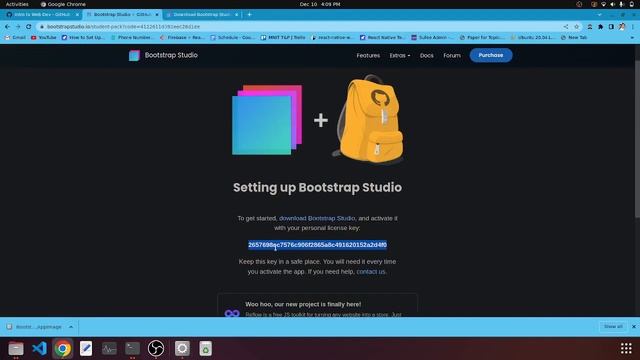Bookmark this page with the star icon
This screenshot has height=360, width=640.
coord(576,27)
